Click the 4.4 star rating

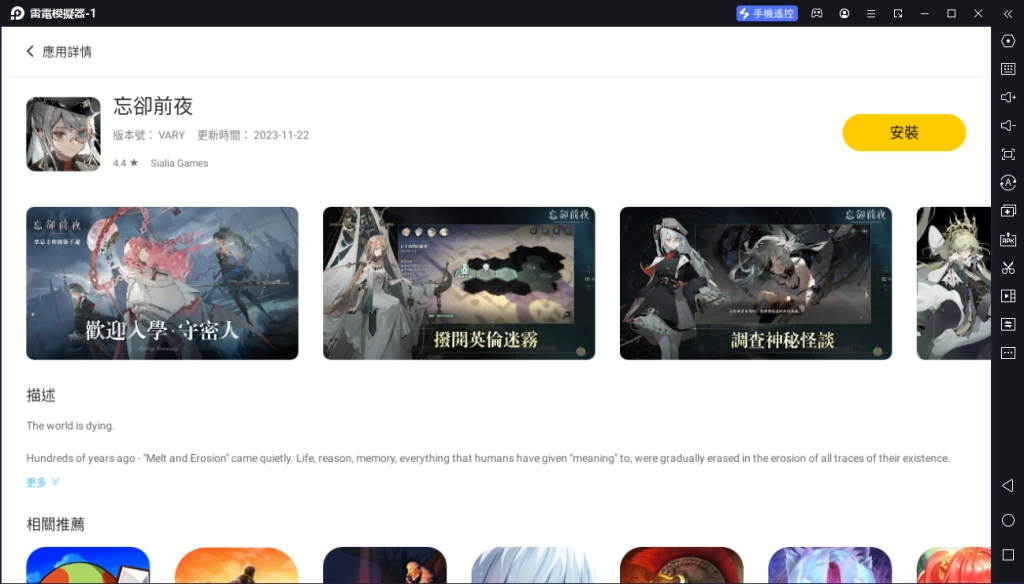(x=125, y=163)
